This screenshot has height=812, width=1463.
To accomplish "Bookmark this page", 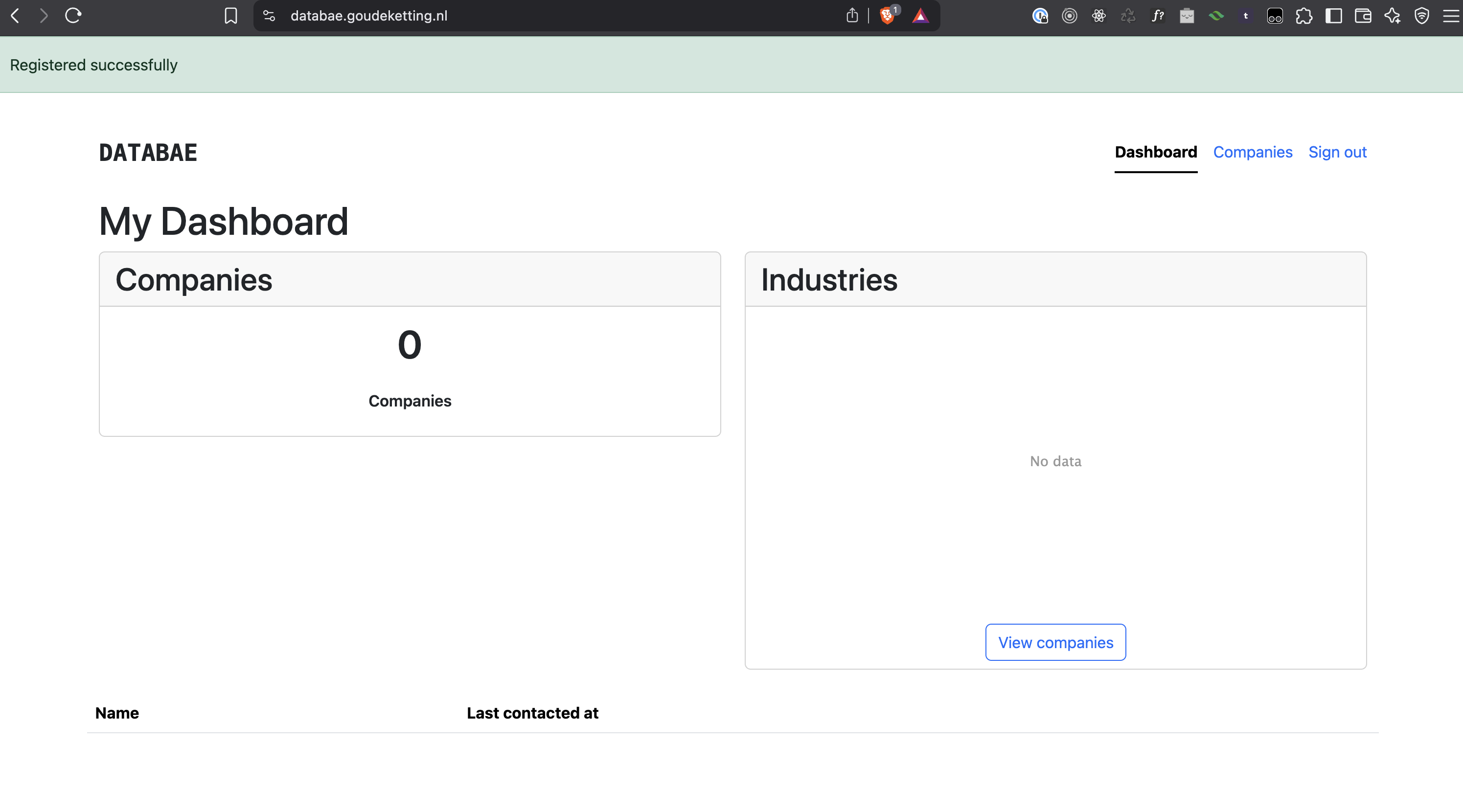I will pos(230,15).
